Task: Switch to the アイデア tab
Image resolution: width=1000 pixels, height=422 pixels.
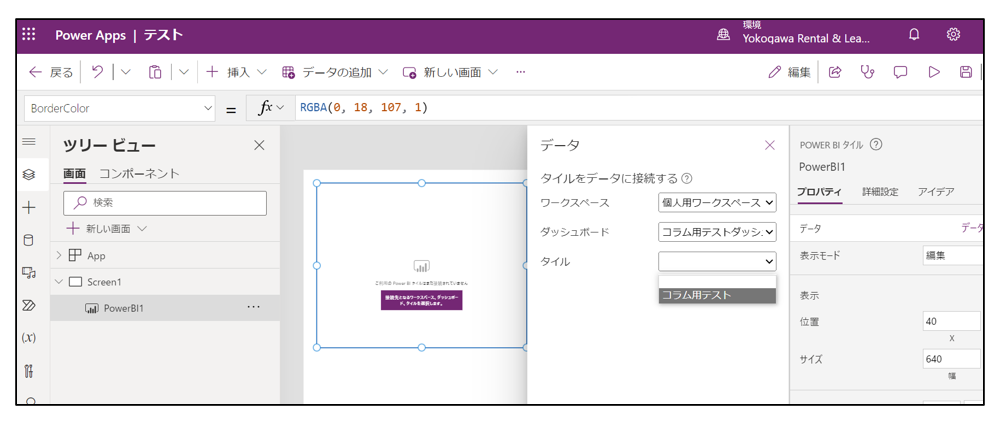Action: click(936, 192)
